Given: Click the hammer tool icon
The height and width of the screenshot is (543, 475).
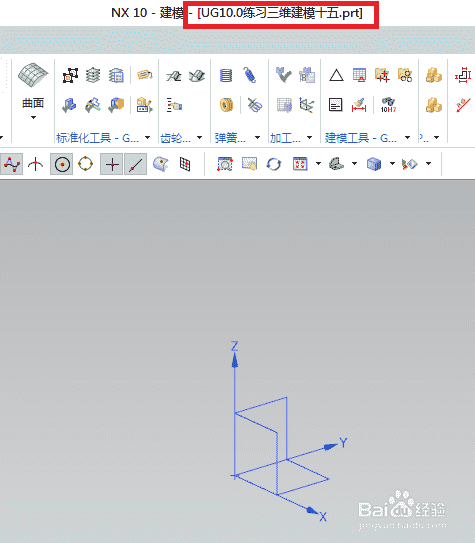Looking at the screenshot, I should tap(93, 105).
